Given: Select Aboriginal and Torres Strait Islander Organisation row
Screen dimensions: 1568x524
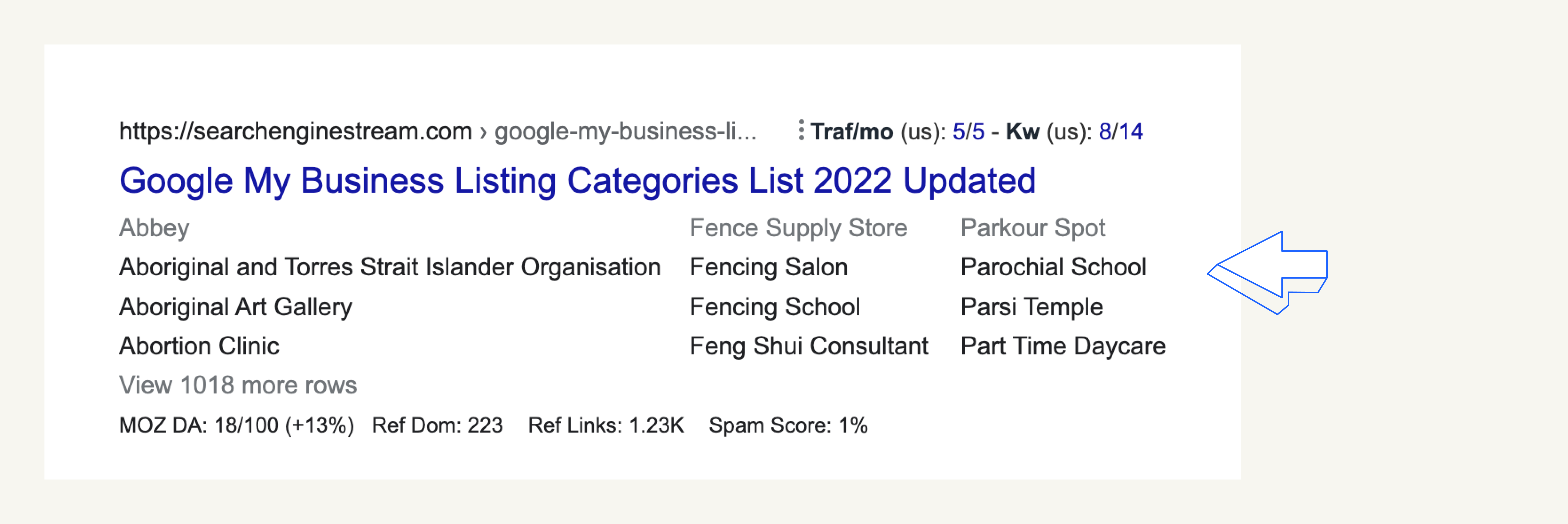Looking at the screenshot, I should pyautogui.click(x=390, y=267).
